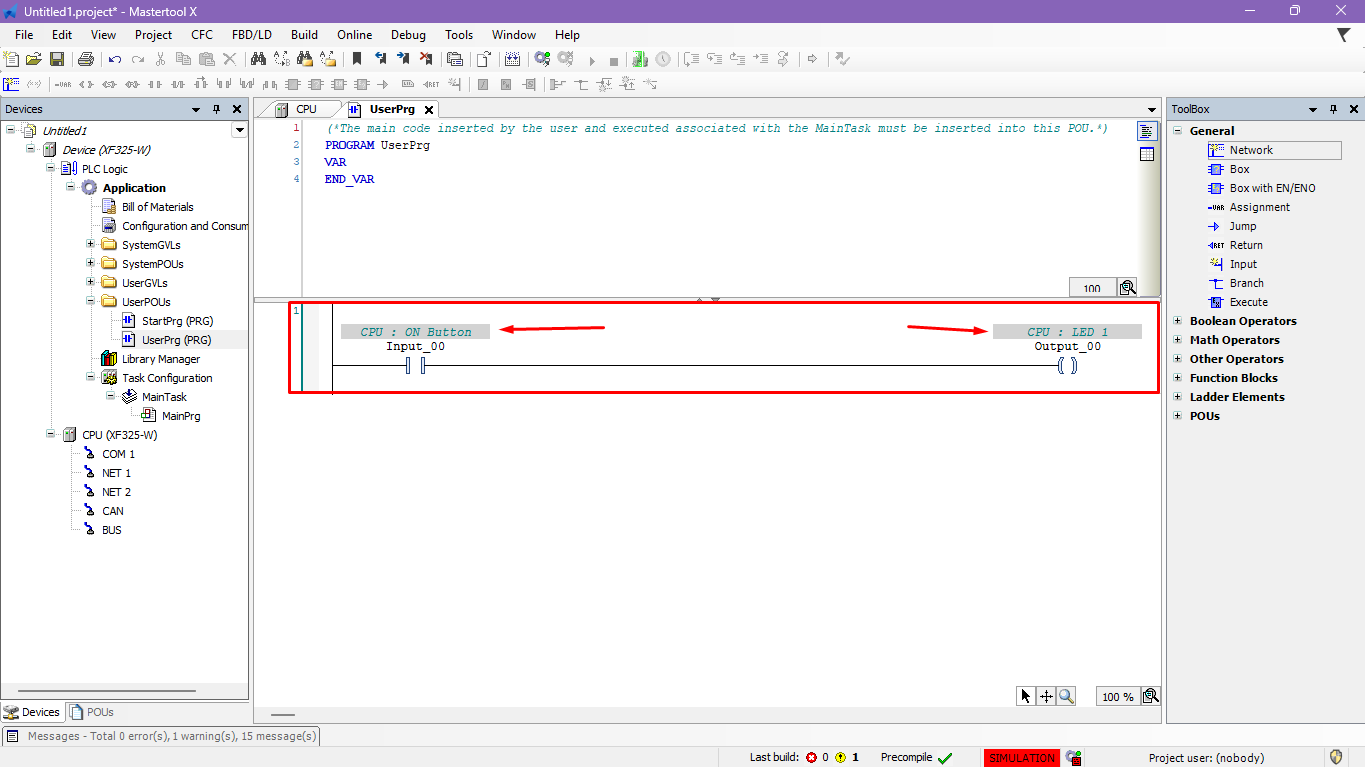The width and height of the screenshot is (1365, 767).
Task: Expand the Function Blocks toolbox group
Action: (x=1179, y=378)
